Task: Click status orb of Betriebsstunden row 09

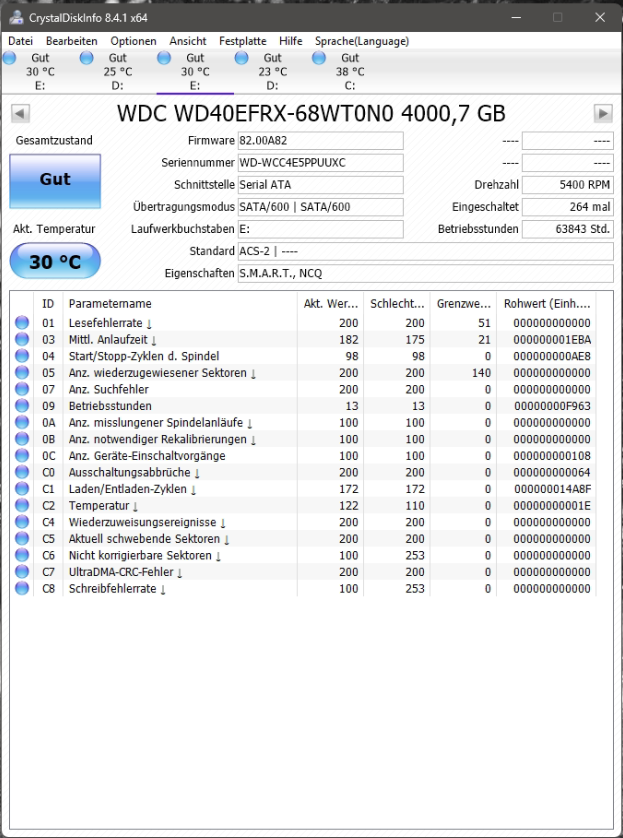Action: [22, 406]
